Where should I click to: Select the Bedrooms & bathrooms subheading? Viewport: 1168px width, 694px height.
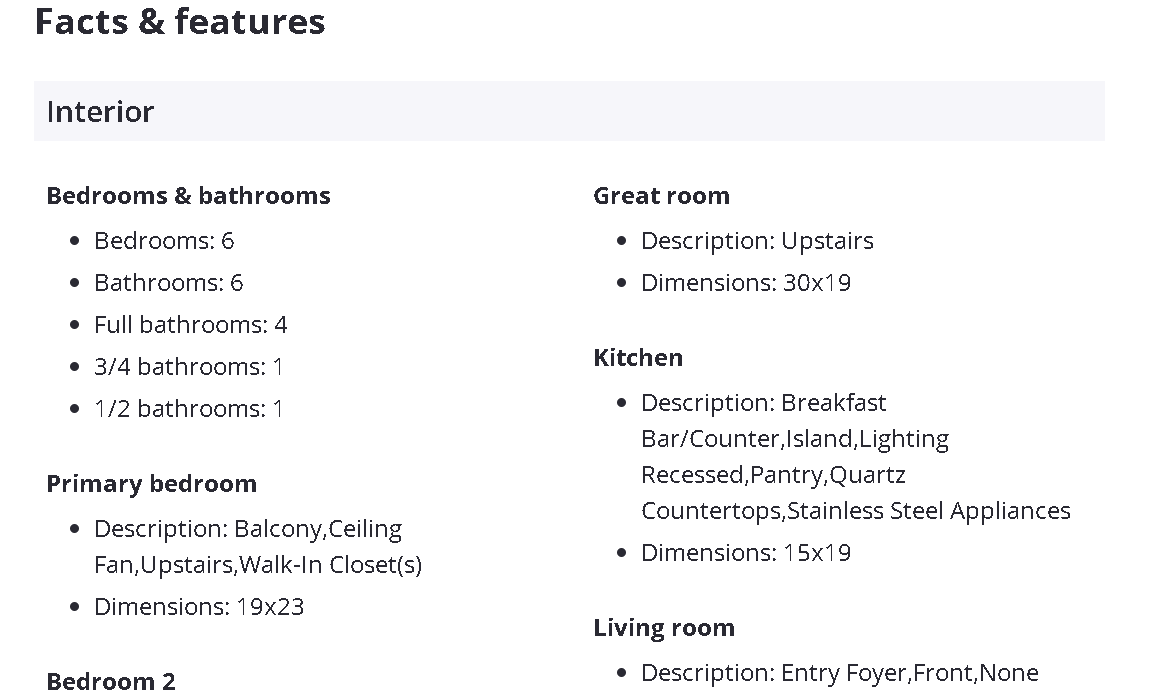188,195
